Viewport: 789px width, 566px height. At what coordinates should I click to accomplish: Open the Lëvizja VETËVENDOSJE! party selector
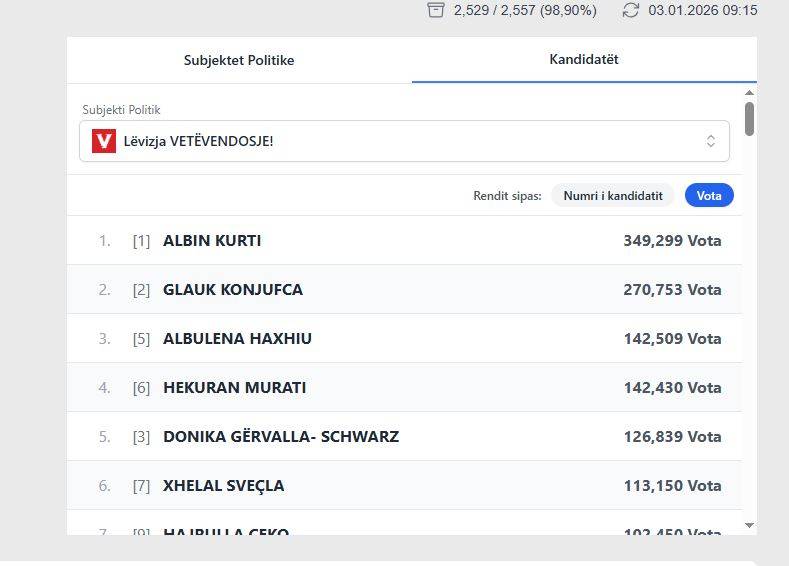(400, 141)
